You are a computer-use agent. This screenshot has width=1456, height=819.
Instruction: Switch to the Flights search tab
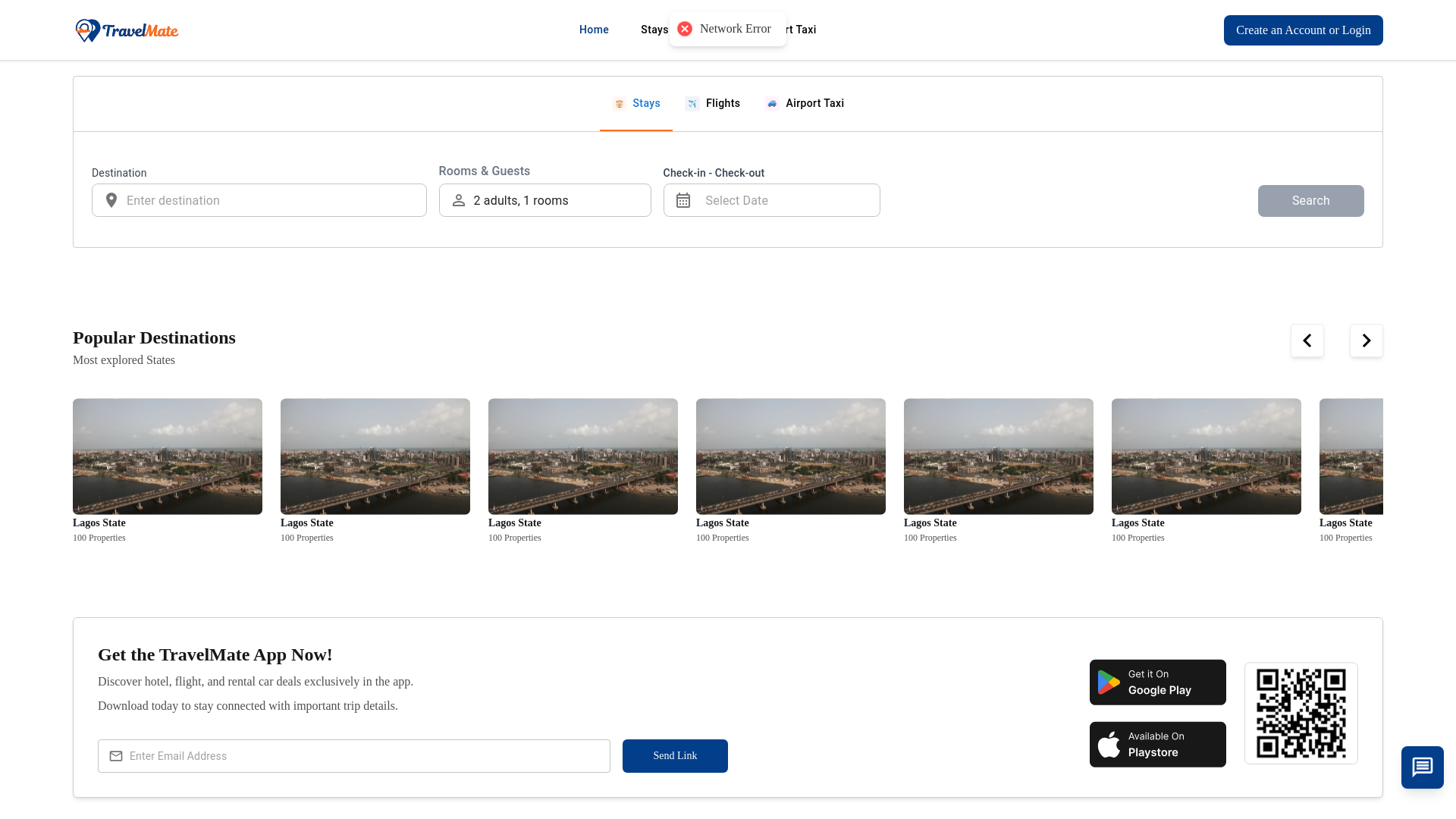coord(712,104)
